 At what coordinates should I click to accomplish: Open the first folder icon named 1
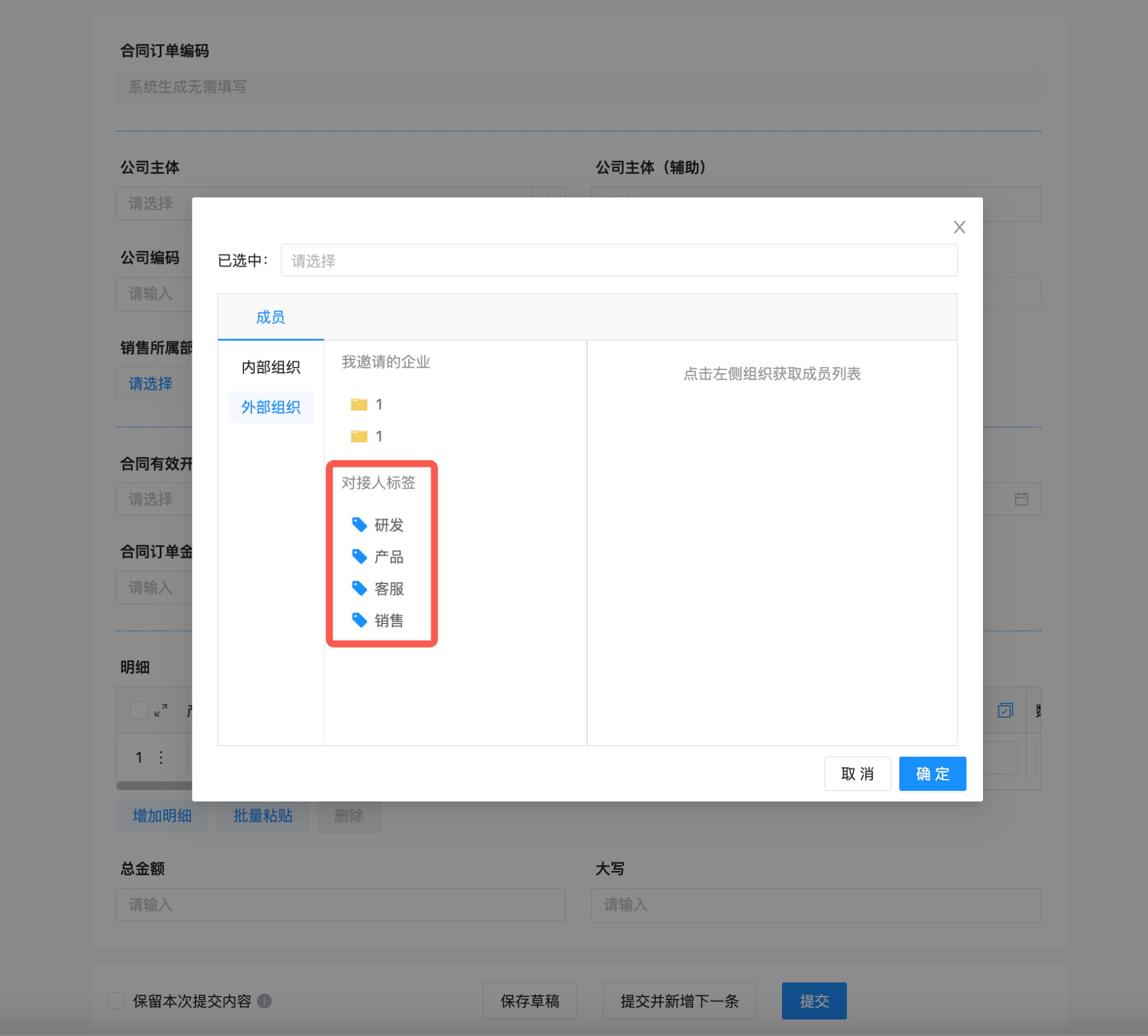tap(359, 405)
